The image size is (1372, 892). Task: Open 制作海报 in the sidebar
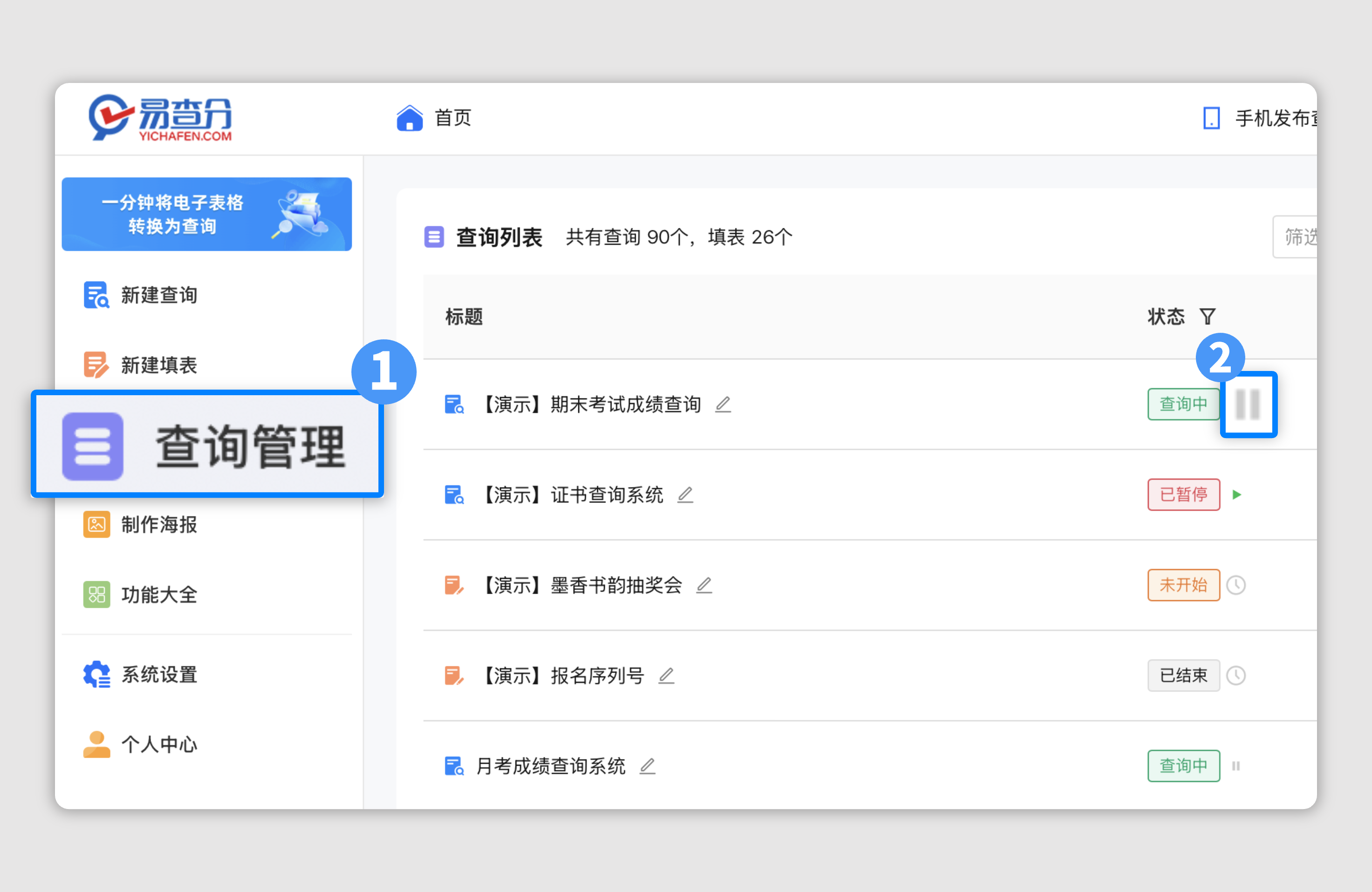pyautogui.click(x=159, y=524)
